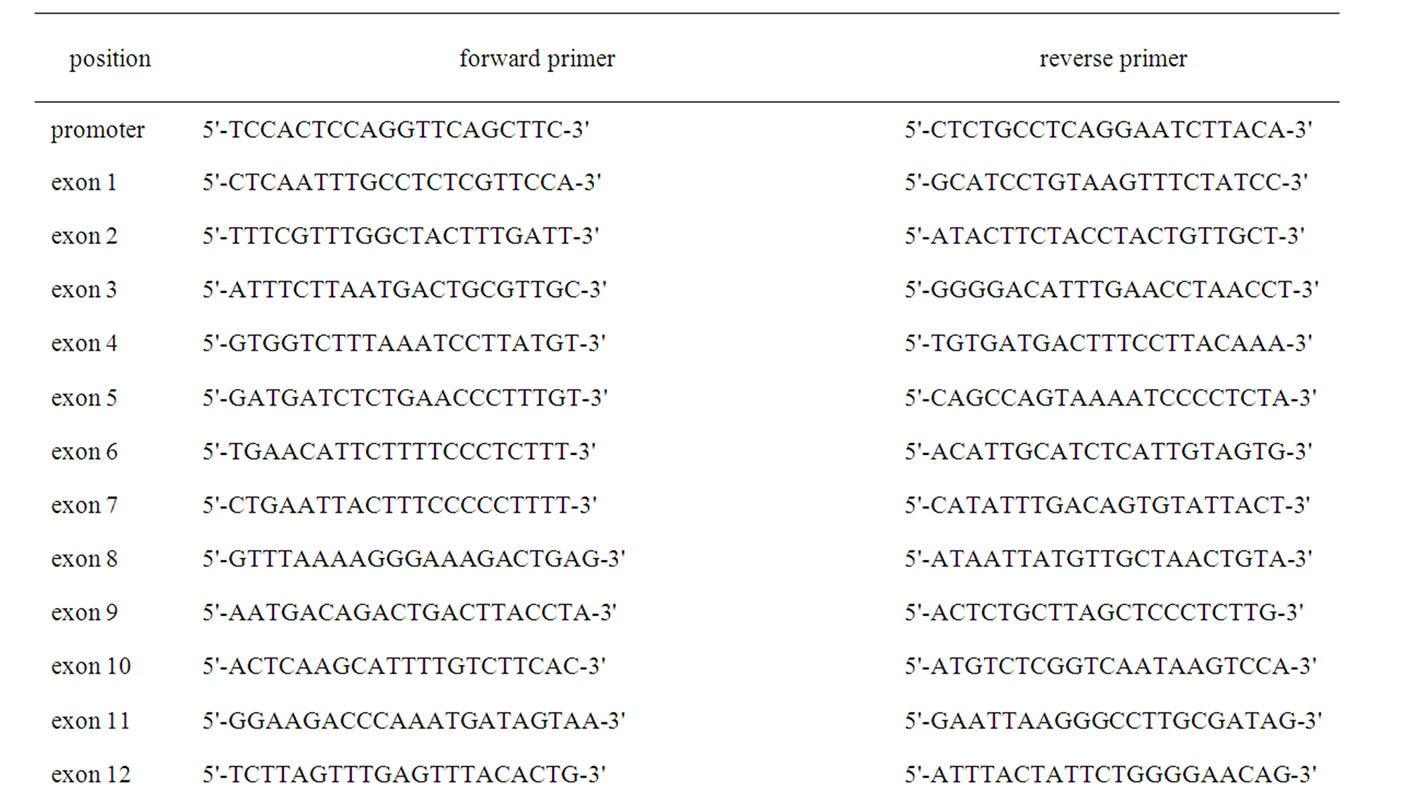Select the 'promoter' row label

click(x=98, y=130)
